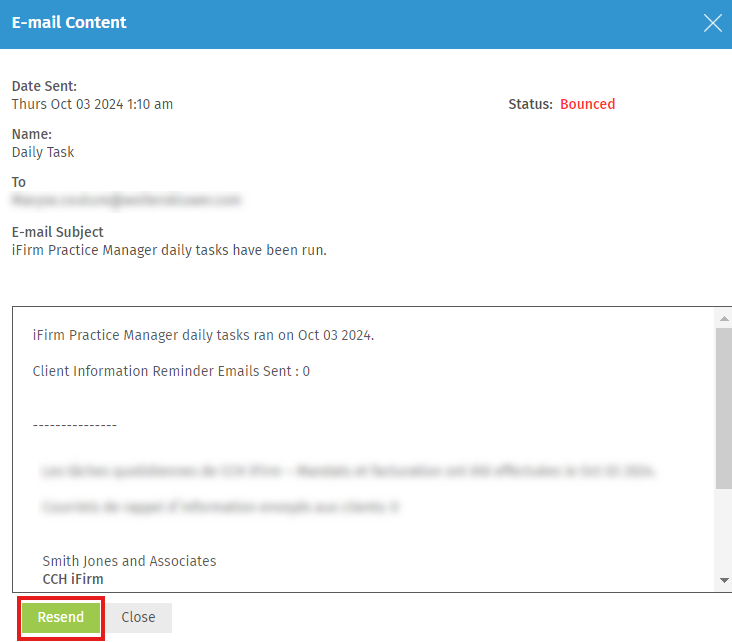This screenshot has width=732, height=642.
Task: Close the E-mail Content dialog with X
Action: tap(712, 23)
